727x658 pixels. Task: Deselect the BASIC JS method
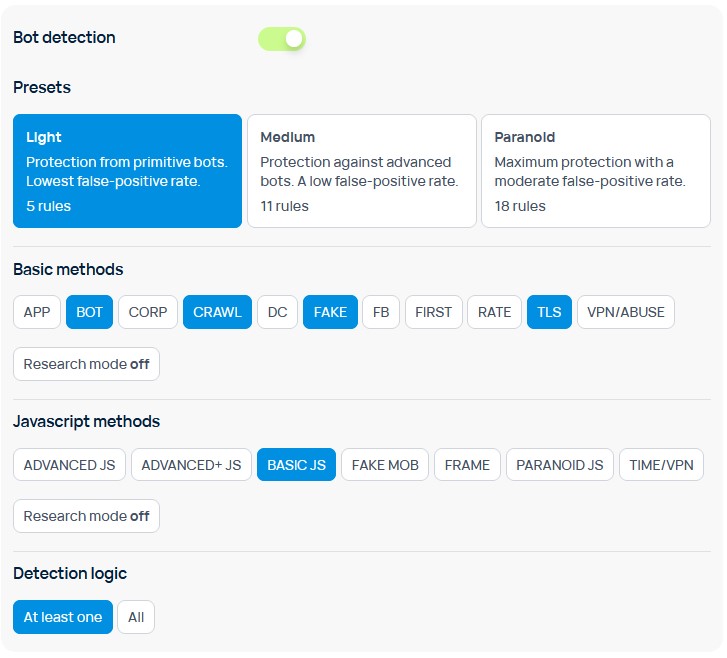pyautogui.click(x=296, y=465)
